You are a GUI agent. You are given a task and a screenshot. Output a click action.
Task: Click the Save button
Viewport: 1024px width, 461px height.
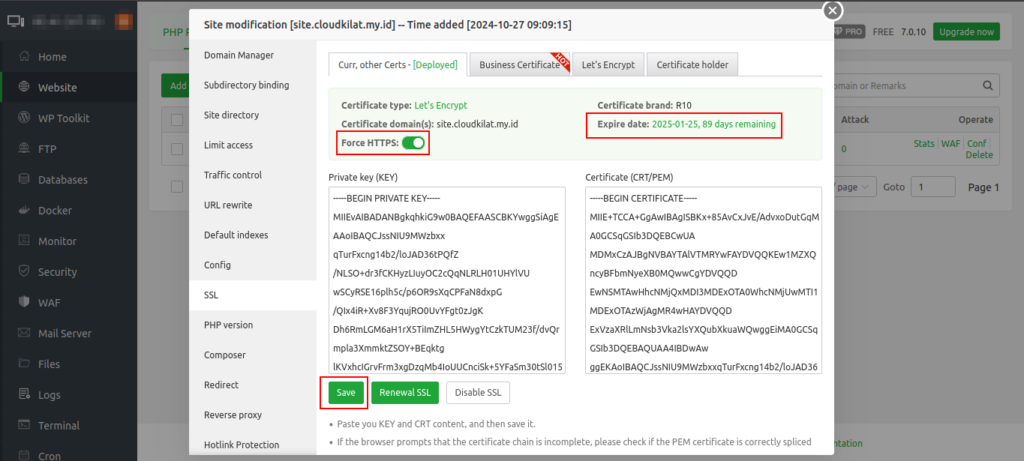(345, 392)
